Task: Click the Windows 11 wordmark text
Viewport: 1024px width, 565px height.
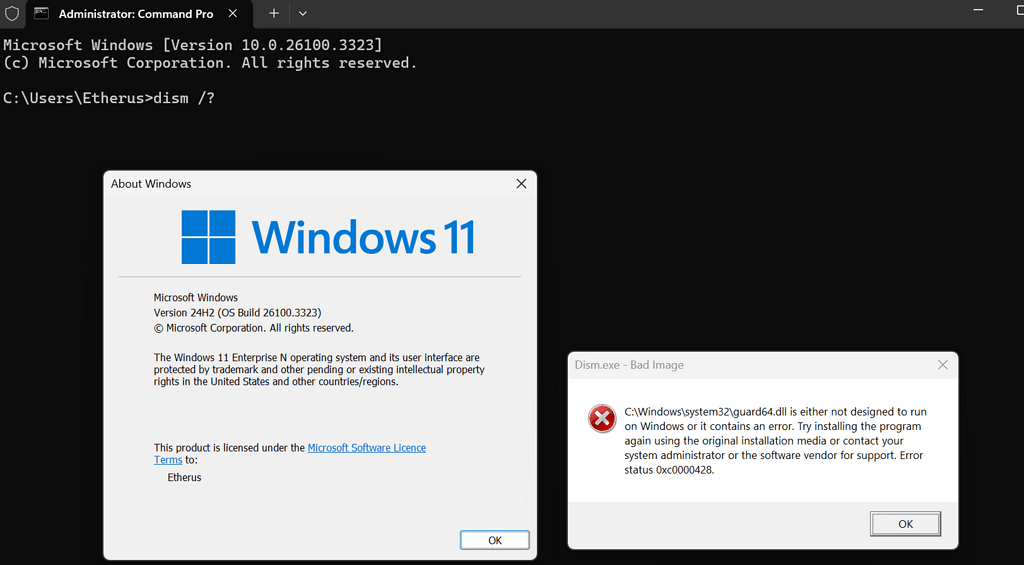Action: tap(363, 238)
